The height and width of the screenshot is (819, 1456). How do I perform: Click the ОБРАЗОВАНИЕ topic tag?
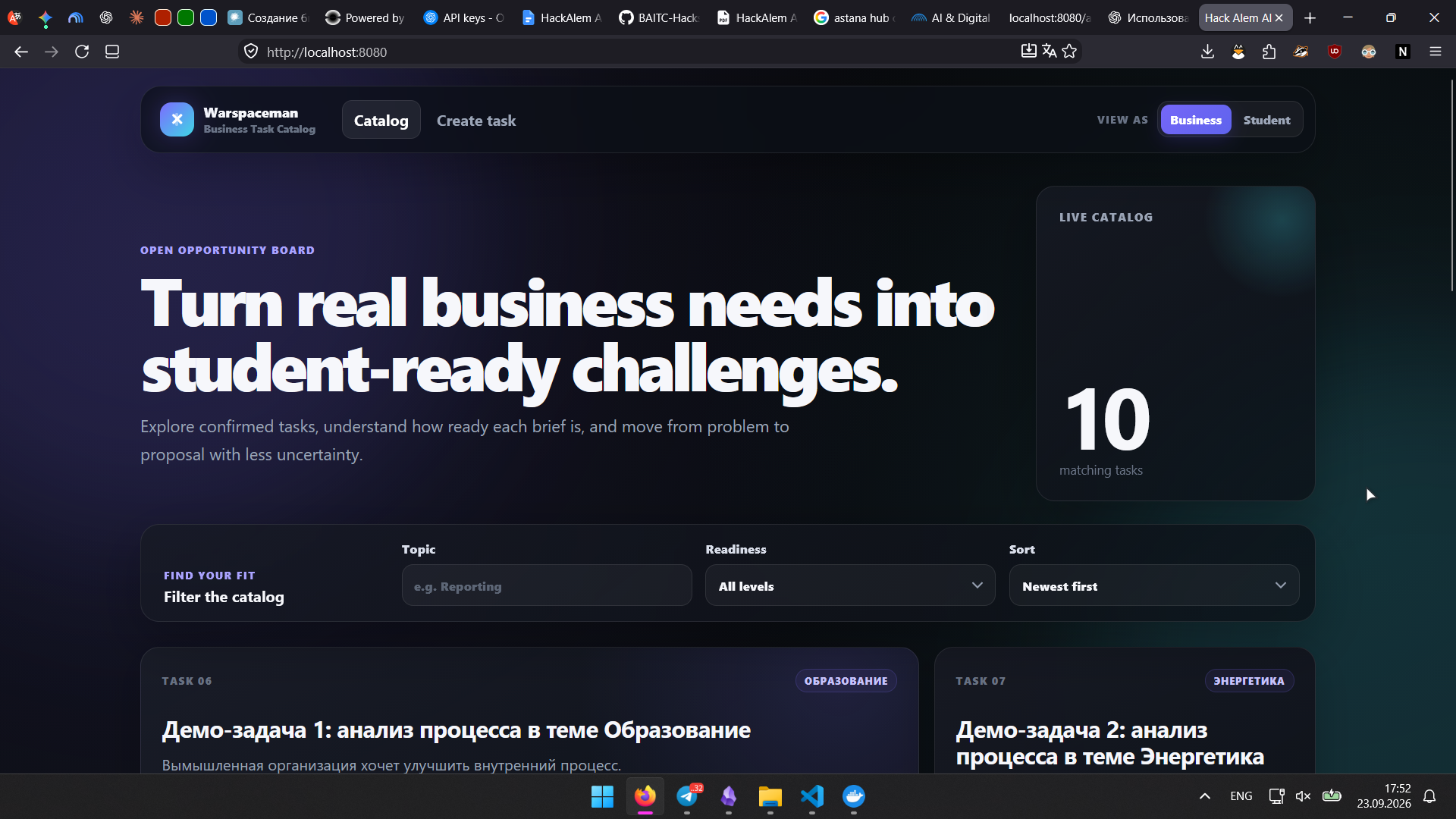coord(846,681)
